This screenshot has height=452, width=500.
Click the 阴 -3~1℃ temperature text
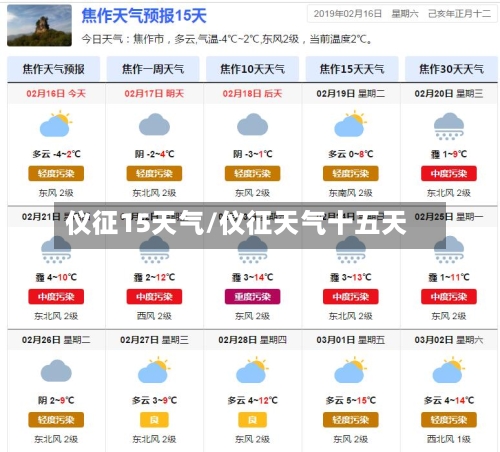252,154
